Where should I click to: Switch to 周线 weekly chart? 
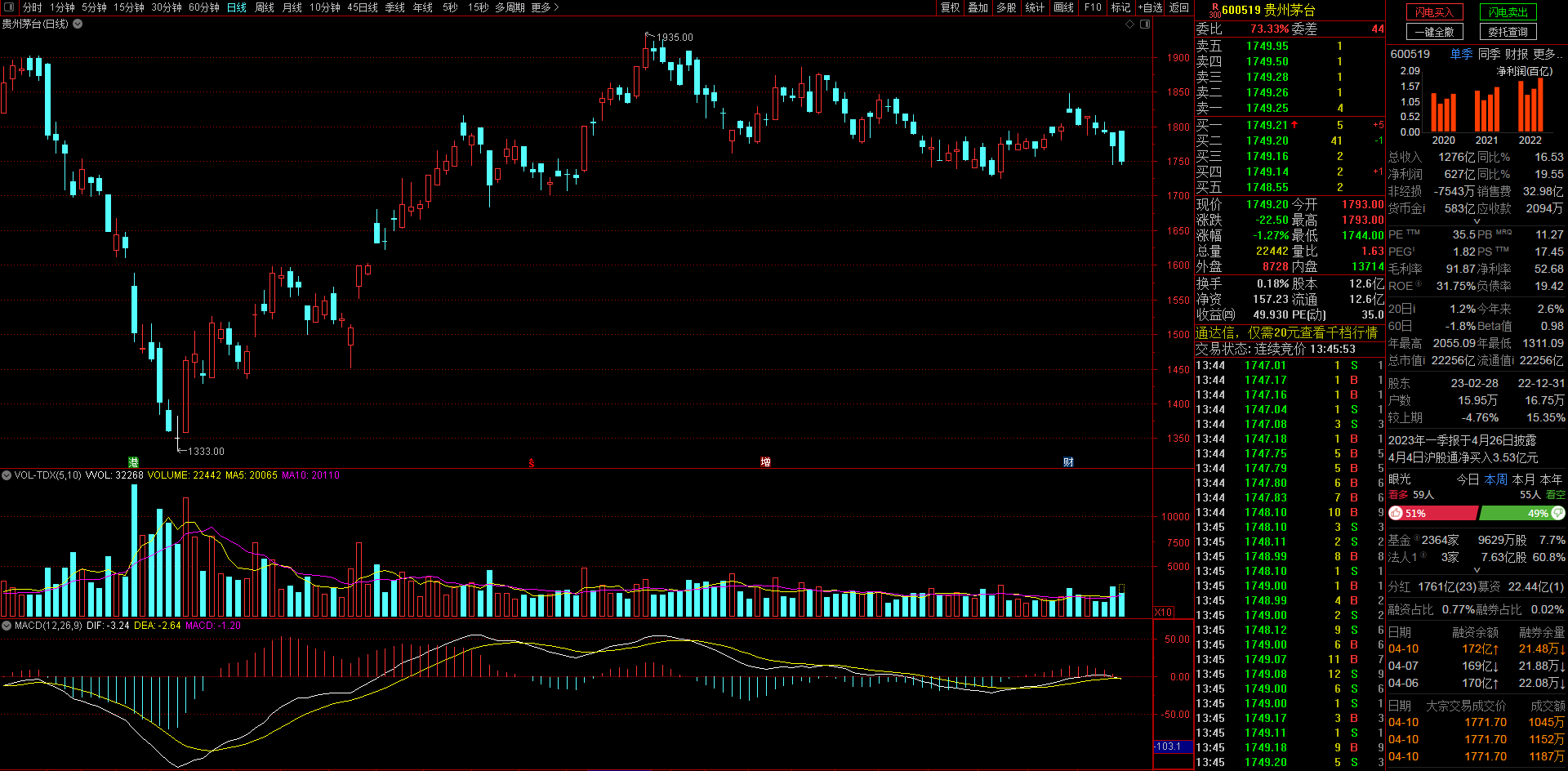click(265, 7)
